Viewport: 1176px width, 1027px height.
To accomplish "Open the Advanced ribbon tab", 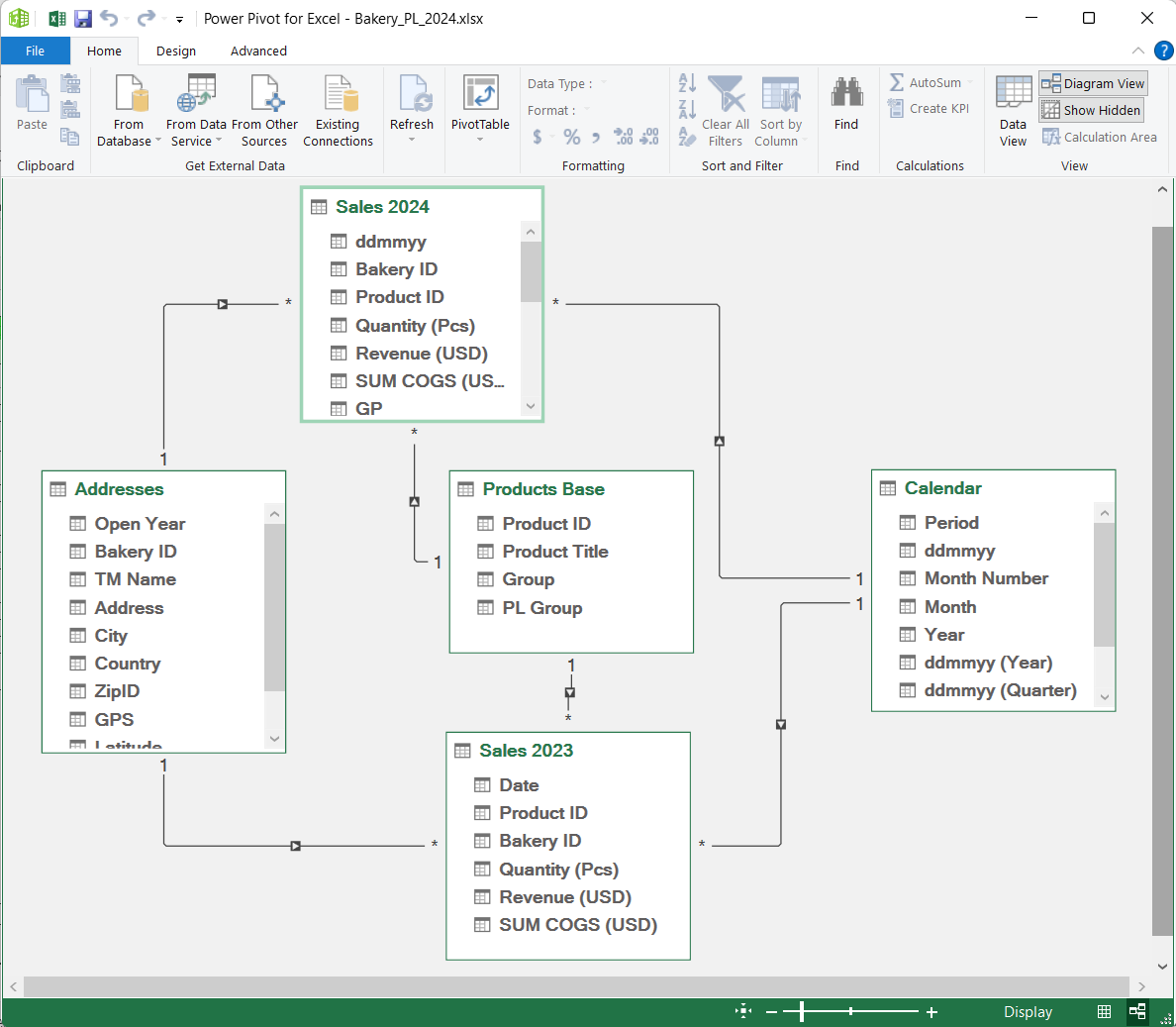I will click(258, 51).
